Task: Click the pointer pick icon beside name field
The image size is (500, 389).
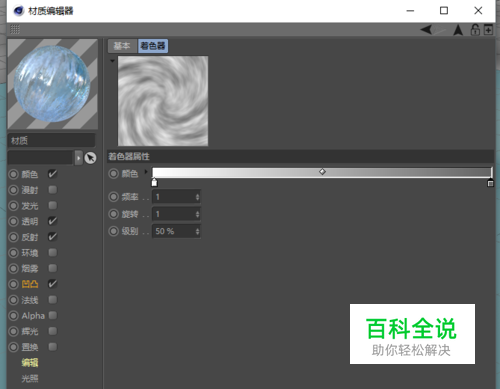Action: (90, 158)
